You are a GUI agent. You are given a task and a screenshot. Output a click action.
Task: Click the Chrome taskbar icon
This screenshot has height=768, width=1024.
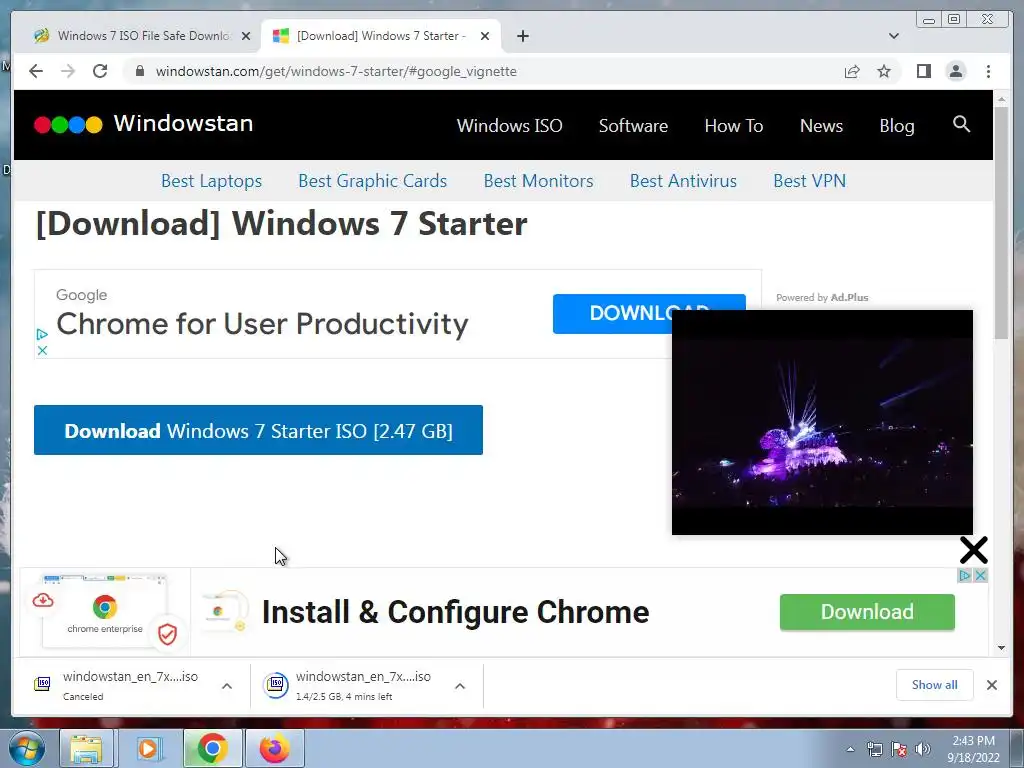[x=212, y=748]
